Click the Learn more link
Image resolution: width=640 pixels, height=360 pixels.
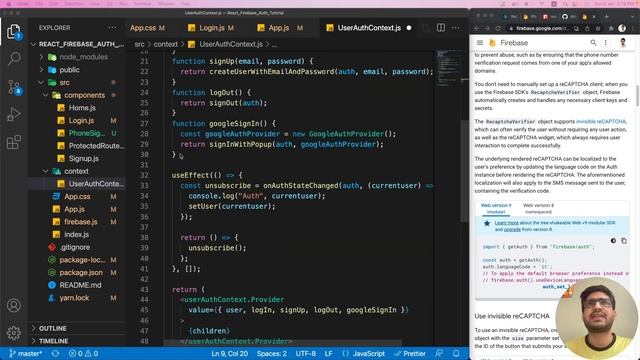pos(507,223)
